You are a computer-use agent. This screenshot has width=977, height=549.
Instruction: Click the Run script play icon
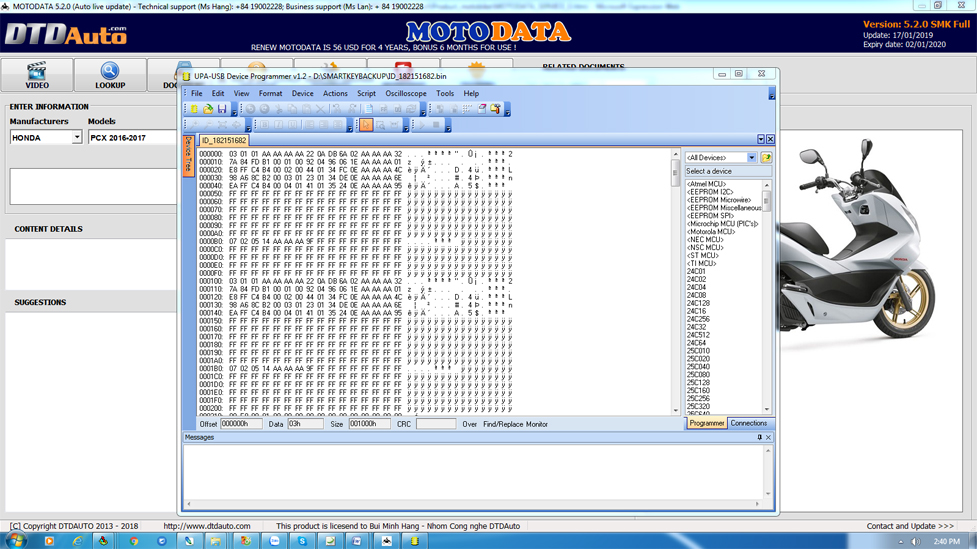(422, 125)
